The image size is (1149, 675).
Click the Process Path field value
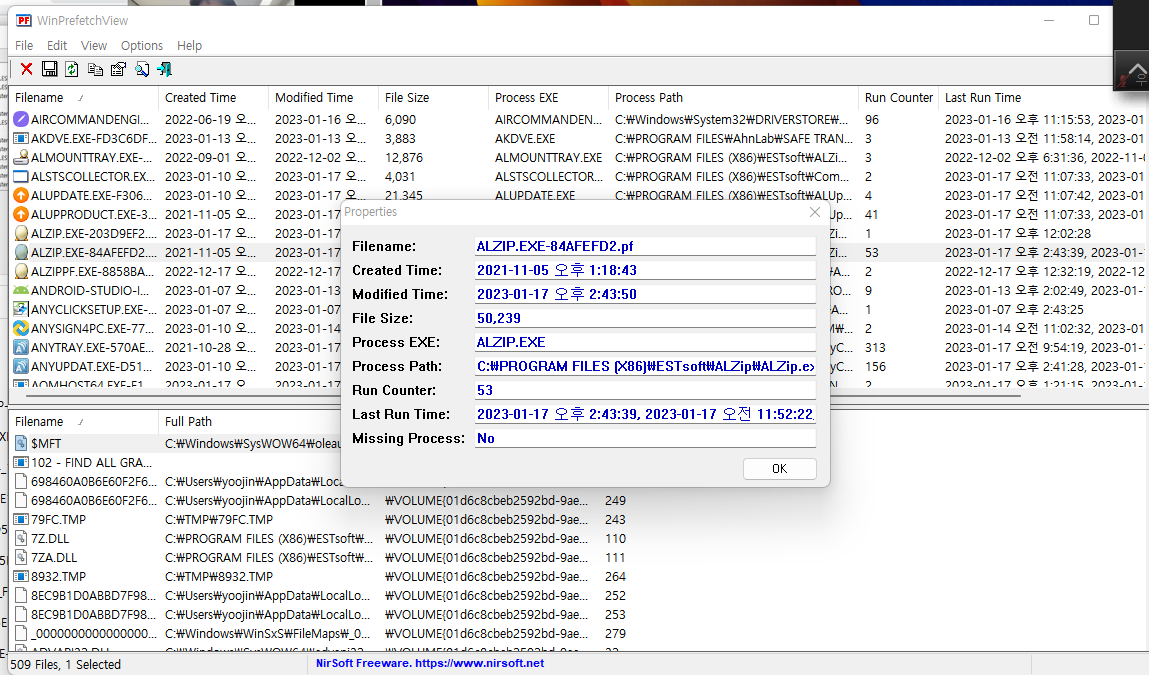(645, 366)
